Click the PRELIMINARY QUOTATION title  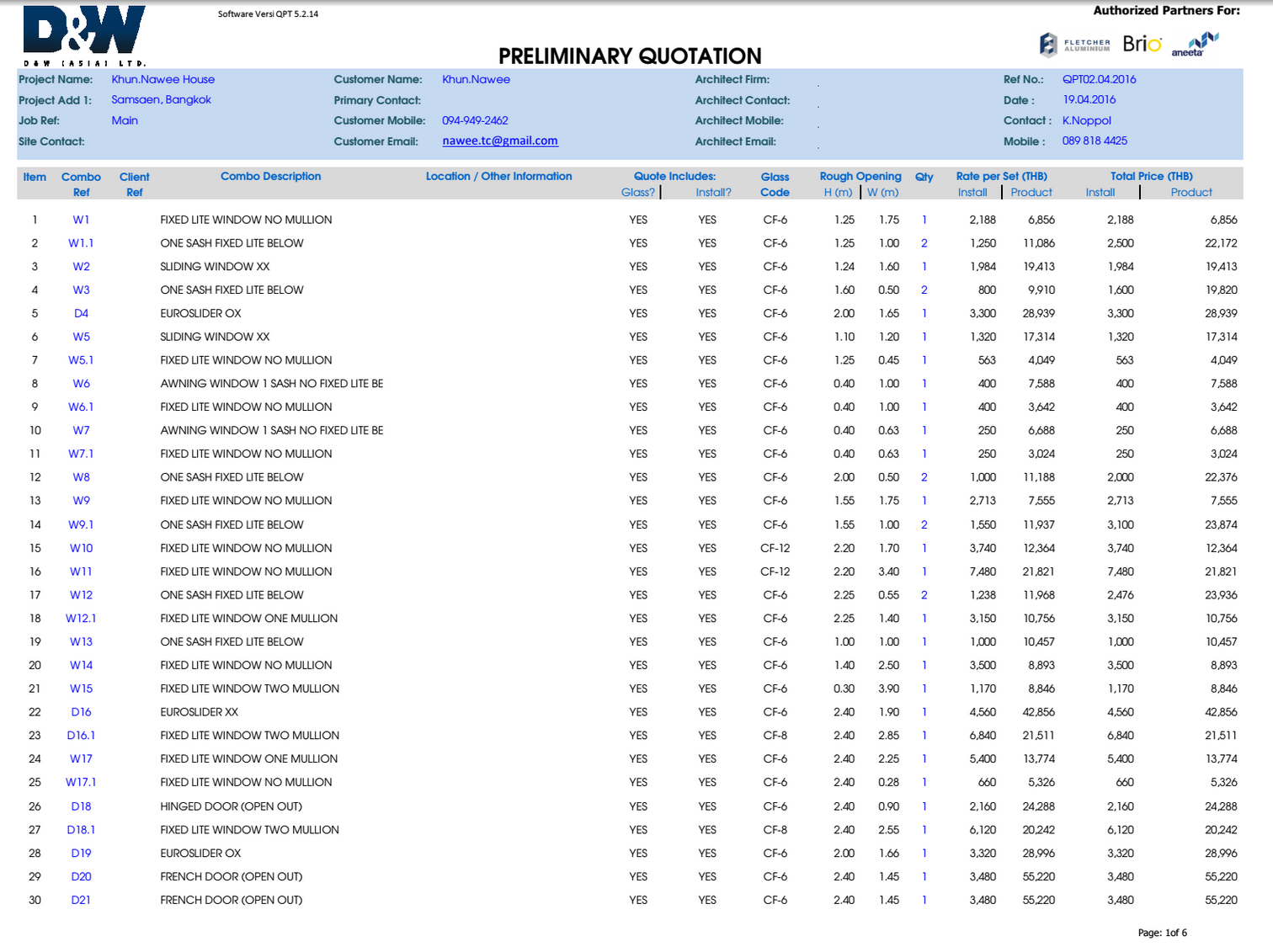click(x=630, y=56)
